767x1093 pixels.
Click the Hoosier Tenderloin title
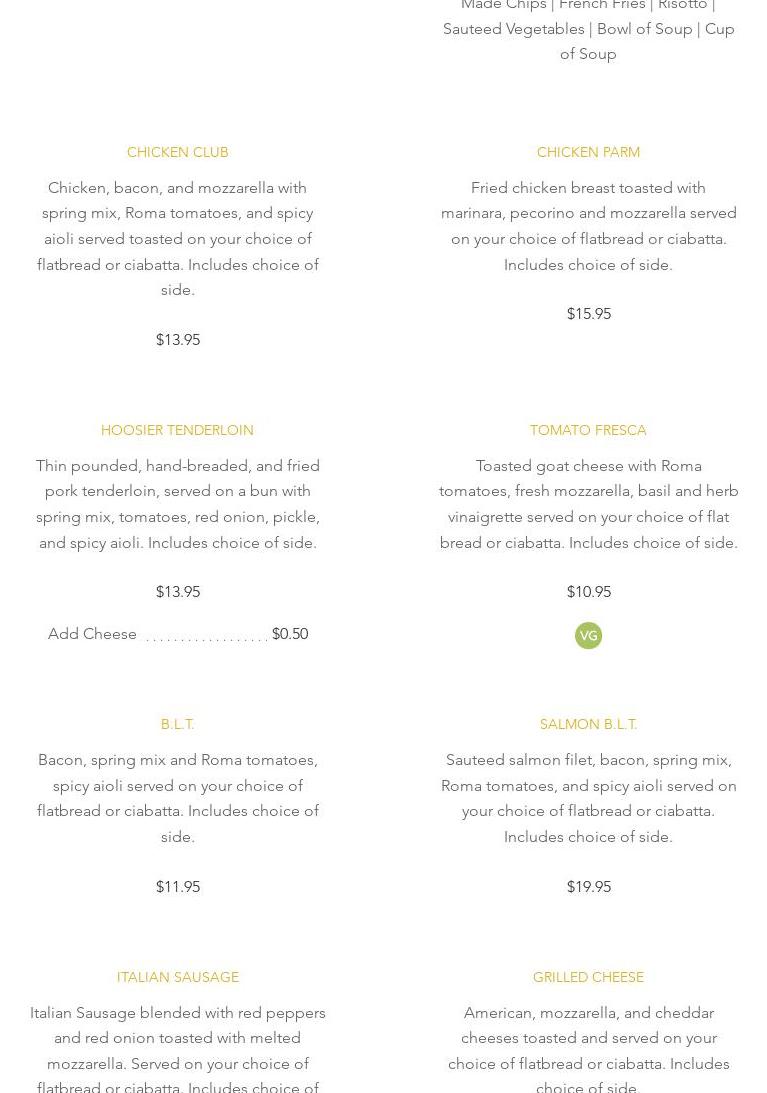tap(177, 430)
